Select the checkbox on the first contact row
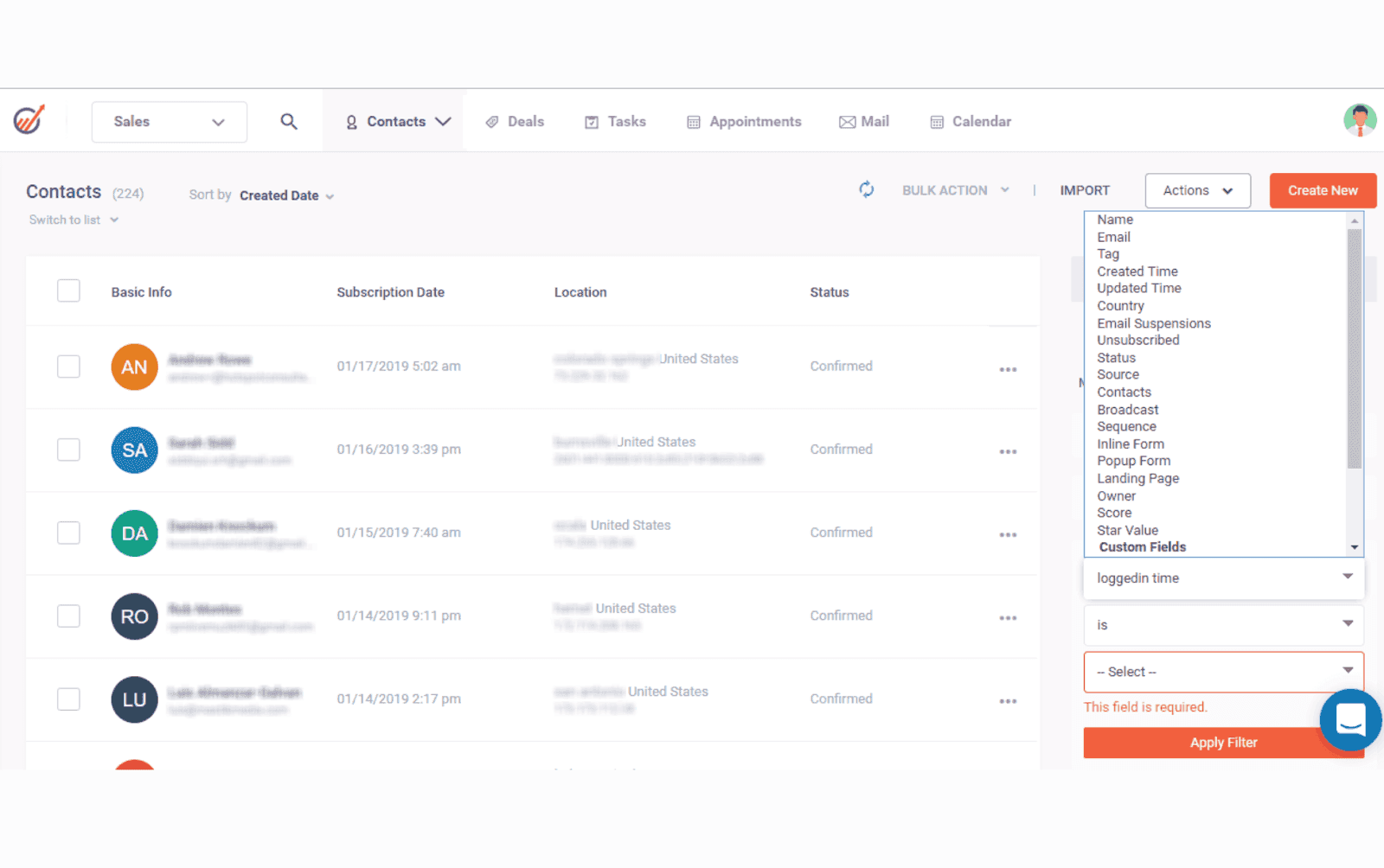Image resolution: width=1384 pixels, height=868 pixels. coord(68,366)
